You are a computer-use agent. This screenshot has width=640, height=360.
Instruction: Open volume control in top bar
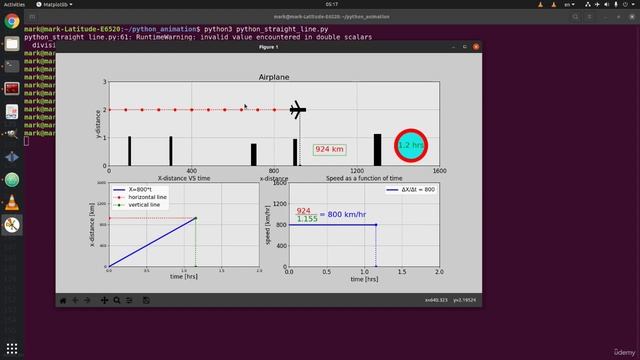[607, 4]
